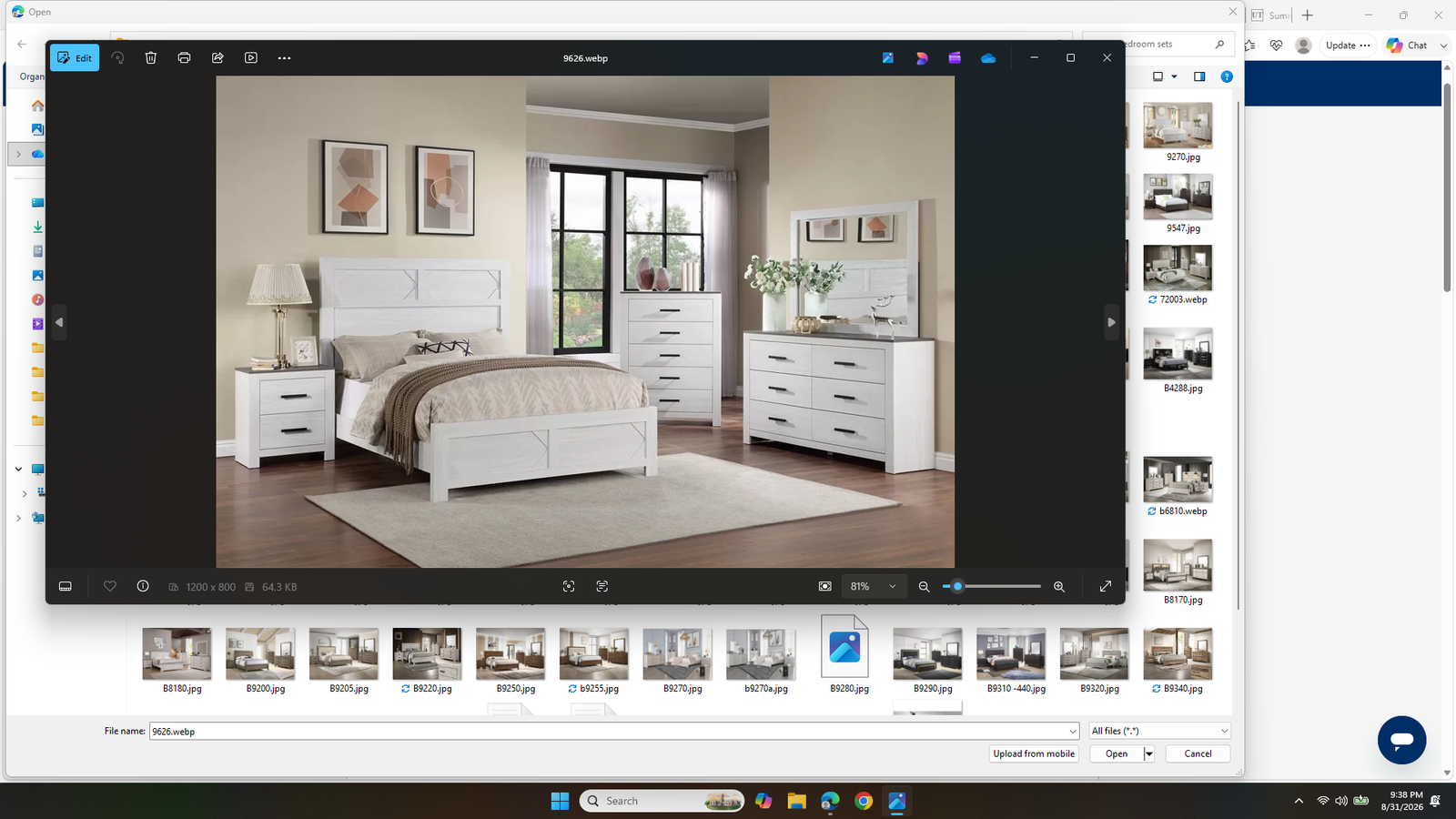Click the fit to window icon
1456x819 pixels.
(825, 586)
